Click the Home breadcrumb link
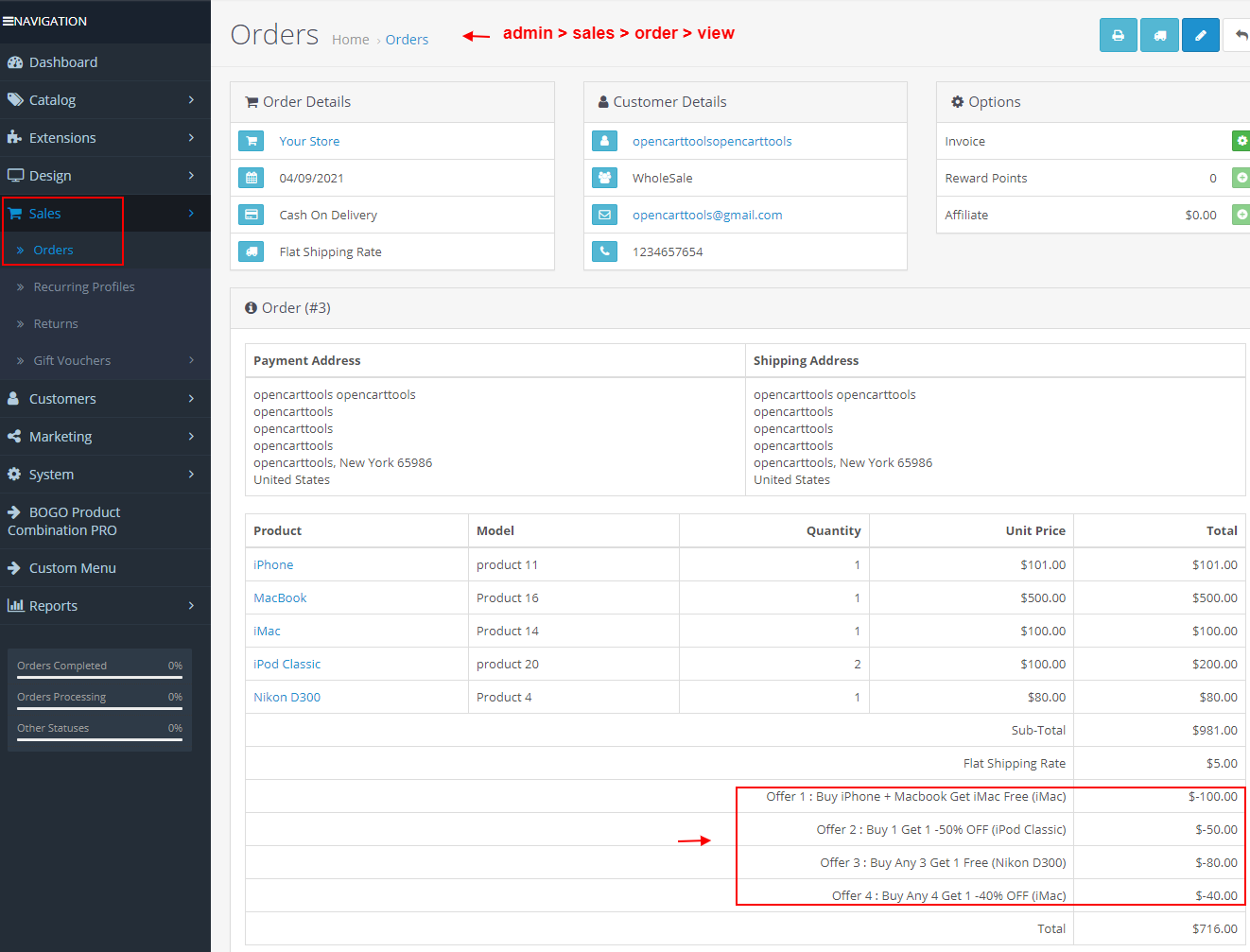Screen dimensions: 1250x952 pyautogui.click(x=351, y=40)
